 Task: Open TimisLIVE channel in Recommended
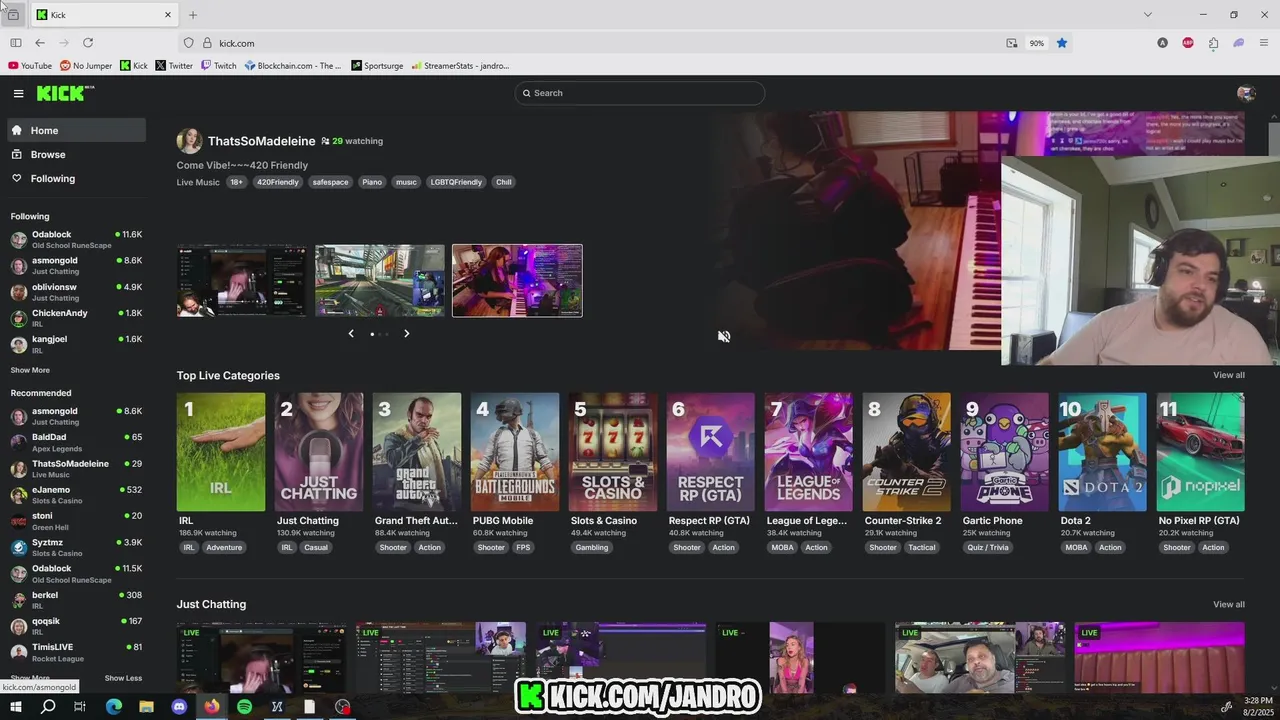pyautogui.click(x=77, y=652)
